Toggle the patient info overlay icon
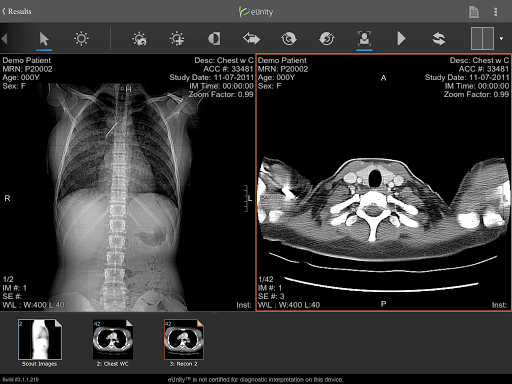This screenshot has height=384, width=512. click(x=364, y=39)
